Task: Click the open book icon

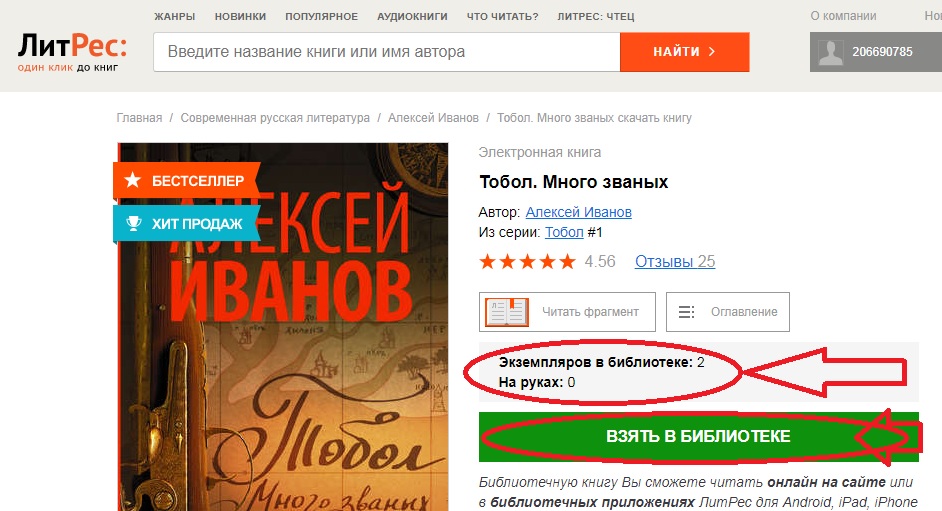Action: tap(507, 312)
